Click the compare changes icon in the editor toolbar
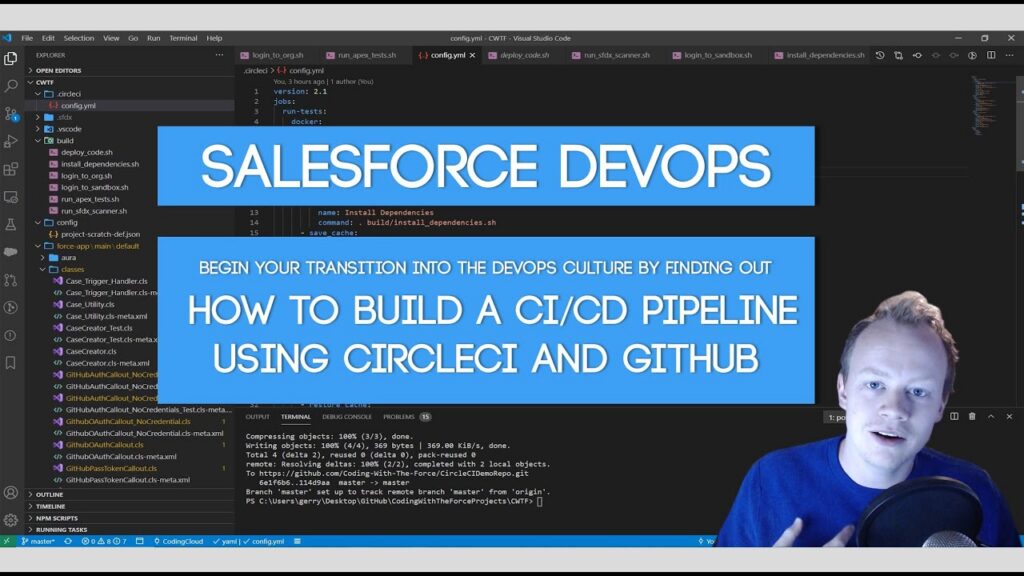This screenshot has width=1024, height=576. (898, 56)
